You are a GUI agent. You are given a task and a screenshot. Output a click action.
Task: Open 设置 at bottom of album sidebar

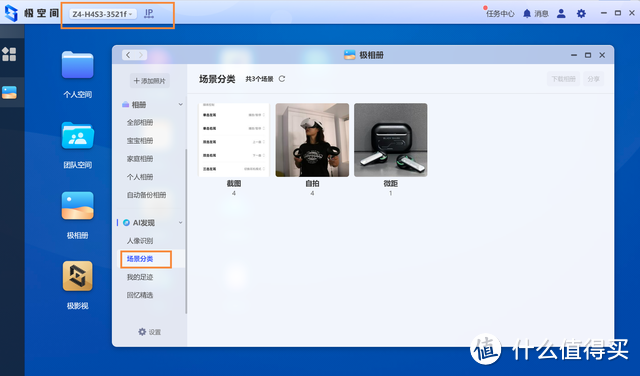pyautogui.click(x=149, y=332)
